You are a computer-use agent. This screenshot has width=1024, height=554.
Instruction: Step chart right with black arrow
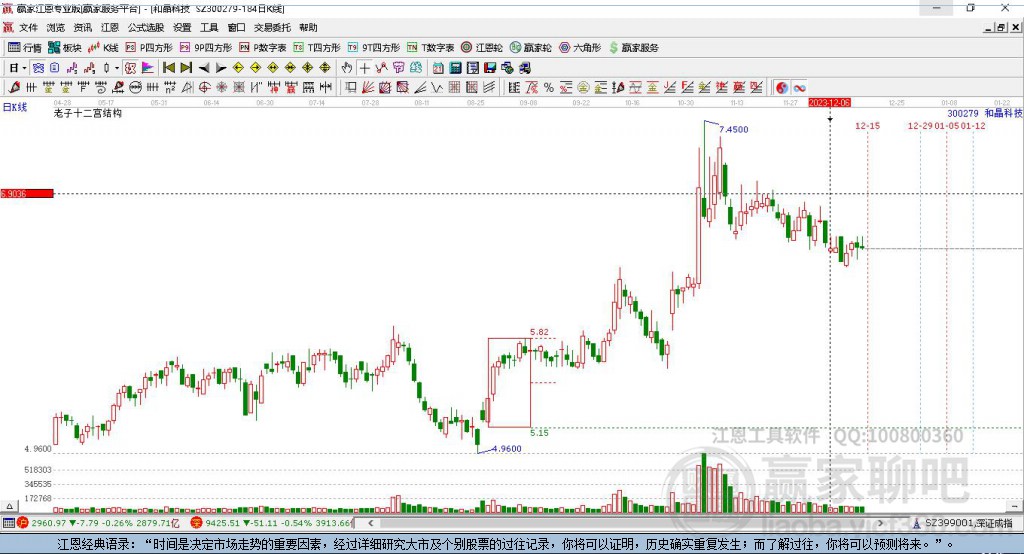tap(221, 68)
